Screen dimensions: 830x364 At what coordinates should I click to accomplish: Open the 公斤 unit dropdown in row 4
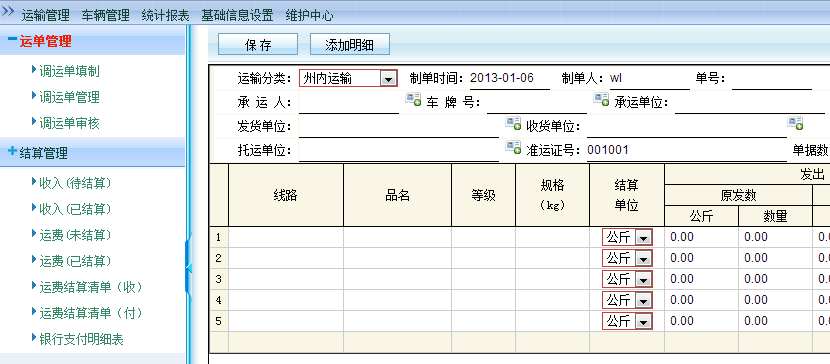[627, 301]
